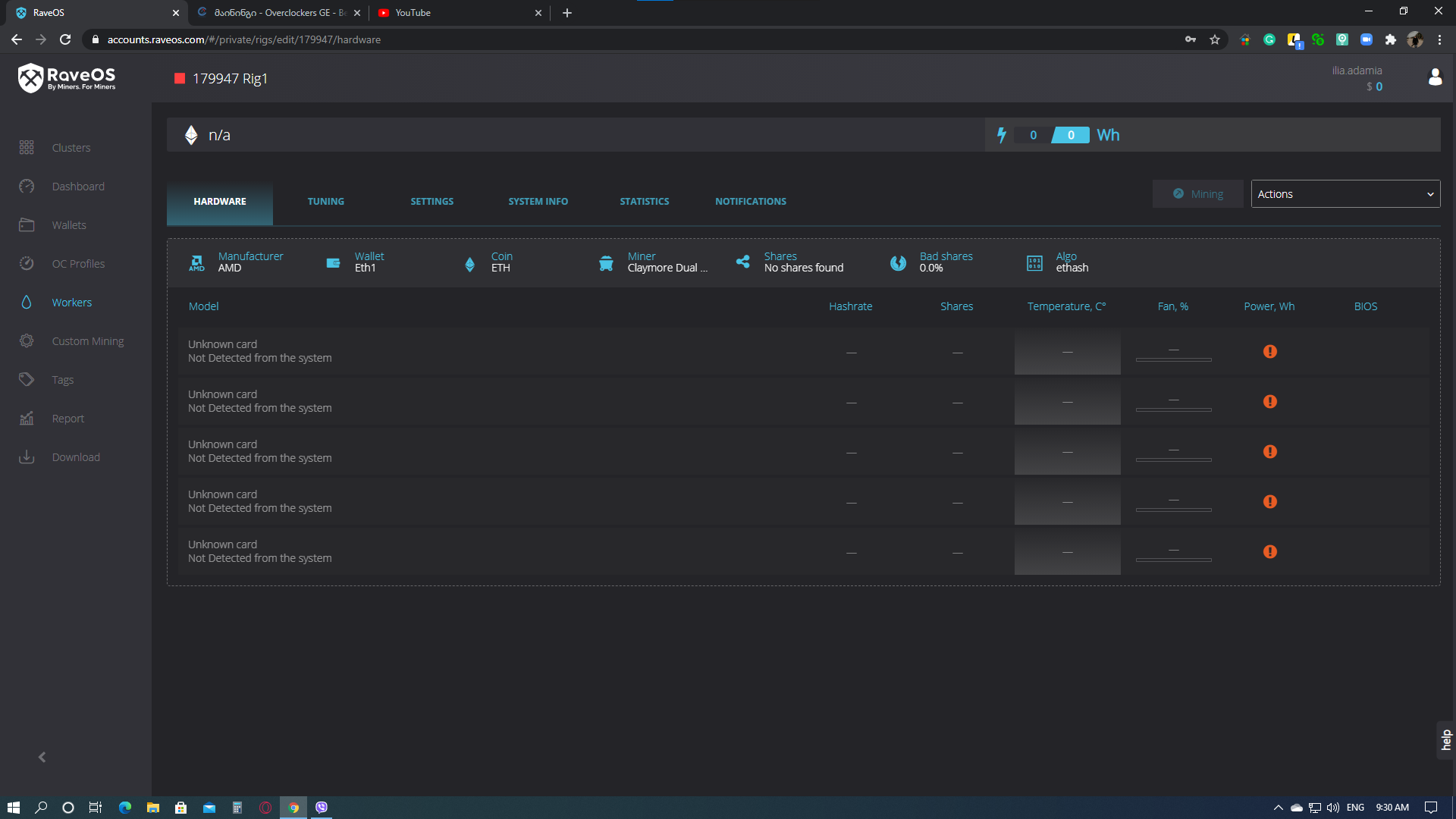Click the Ethereum coin icon beside n/a

(x=191, y=135)
